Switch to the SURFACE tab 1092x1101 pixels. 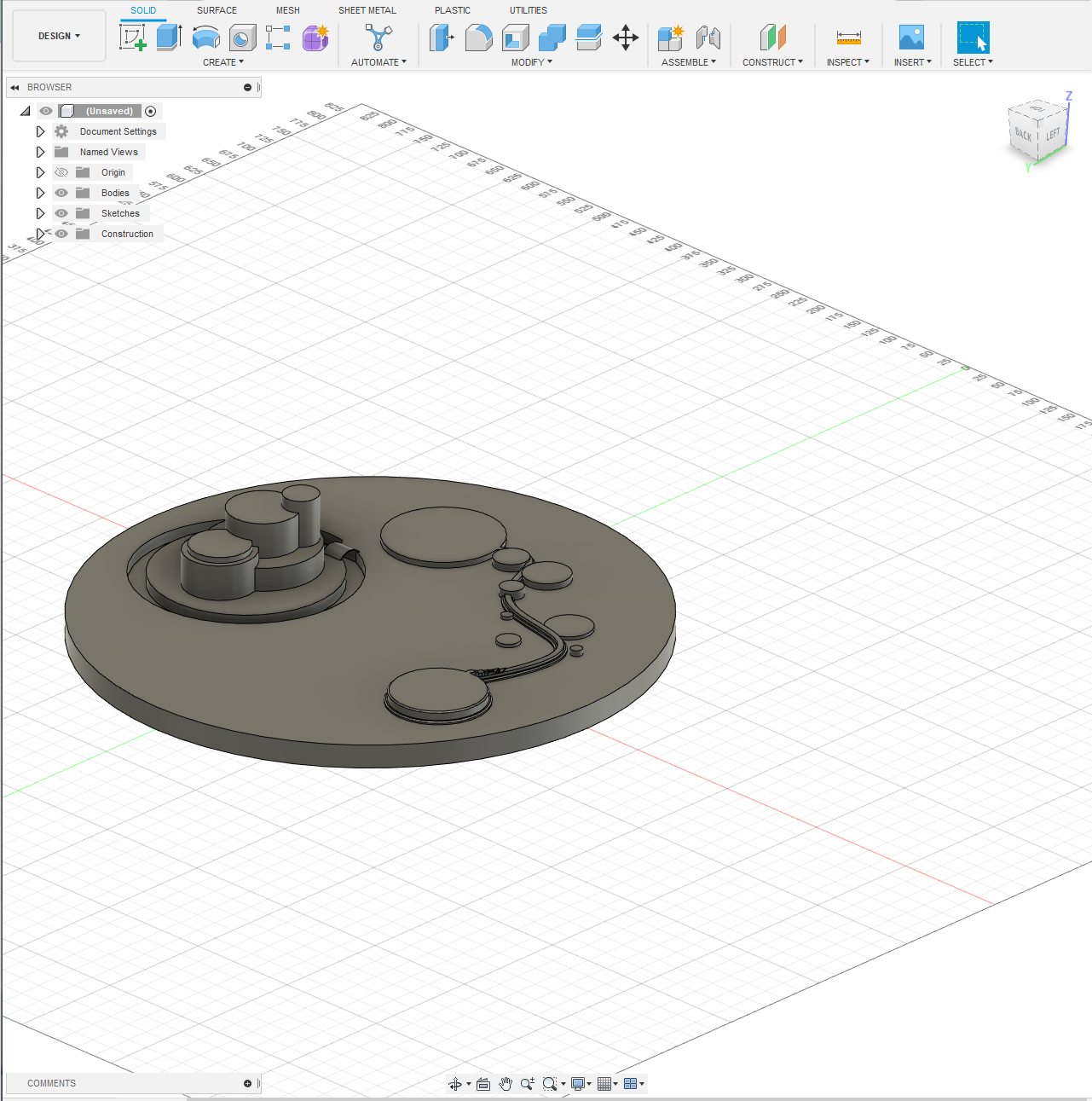217,10
